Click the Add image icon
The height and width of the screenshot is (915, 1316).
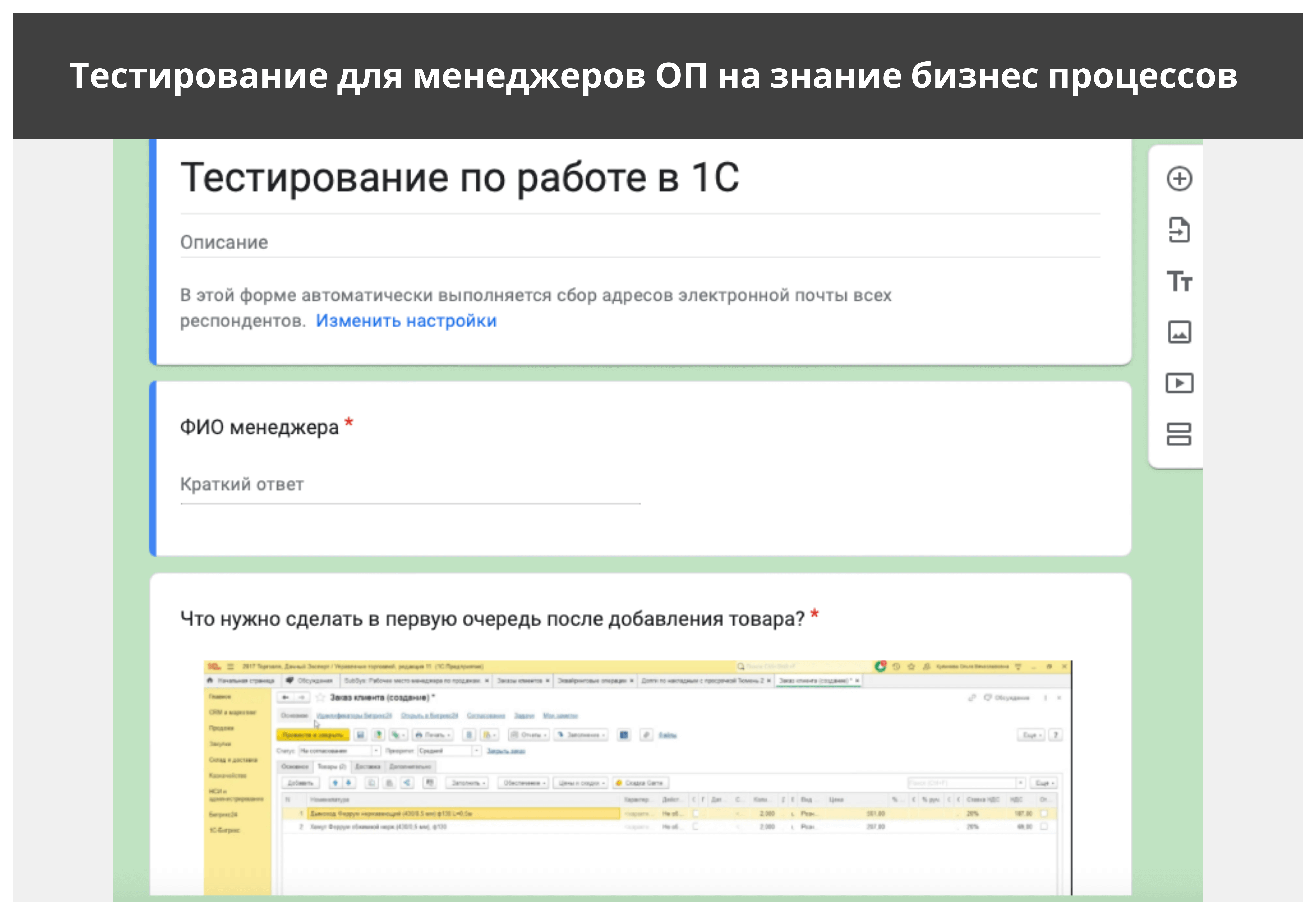[1179, 332]
